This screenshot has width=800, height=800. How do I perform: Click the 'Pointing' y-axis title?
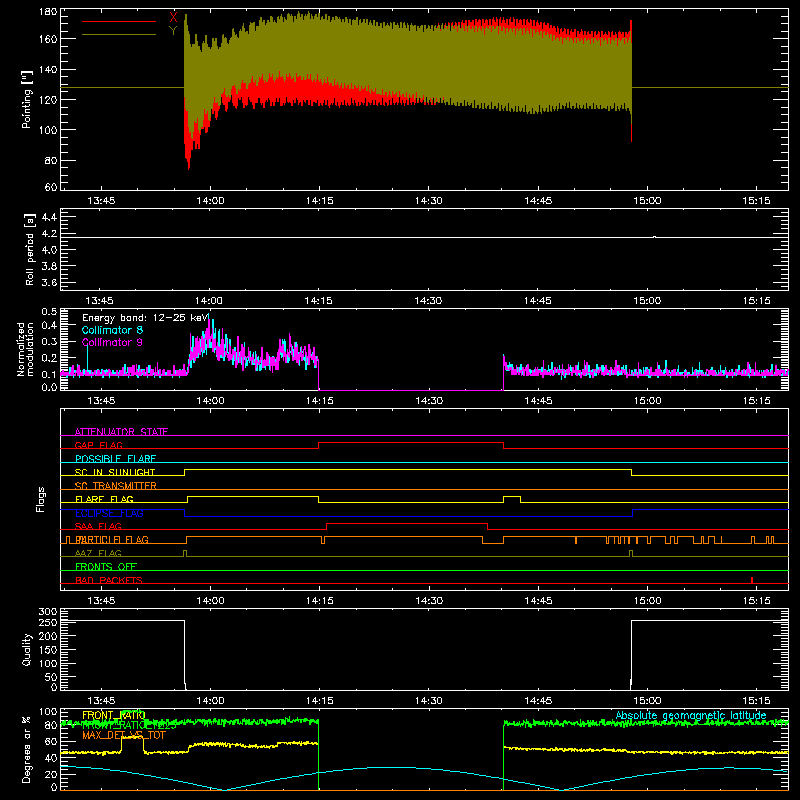click(27, 99)
